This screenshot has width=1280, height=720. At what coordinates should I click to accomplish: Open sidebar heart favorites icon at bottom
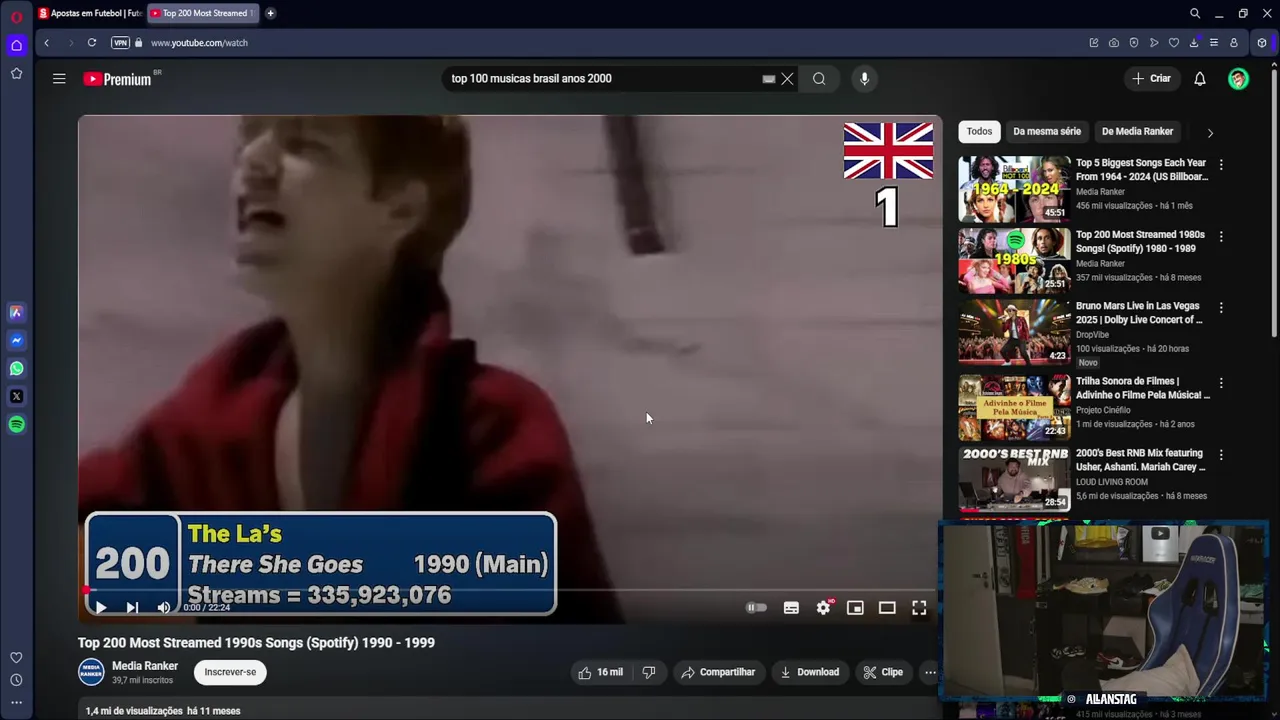16,657
